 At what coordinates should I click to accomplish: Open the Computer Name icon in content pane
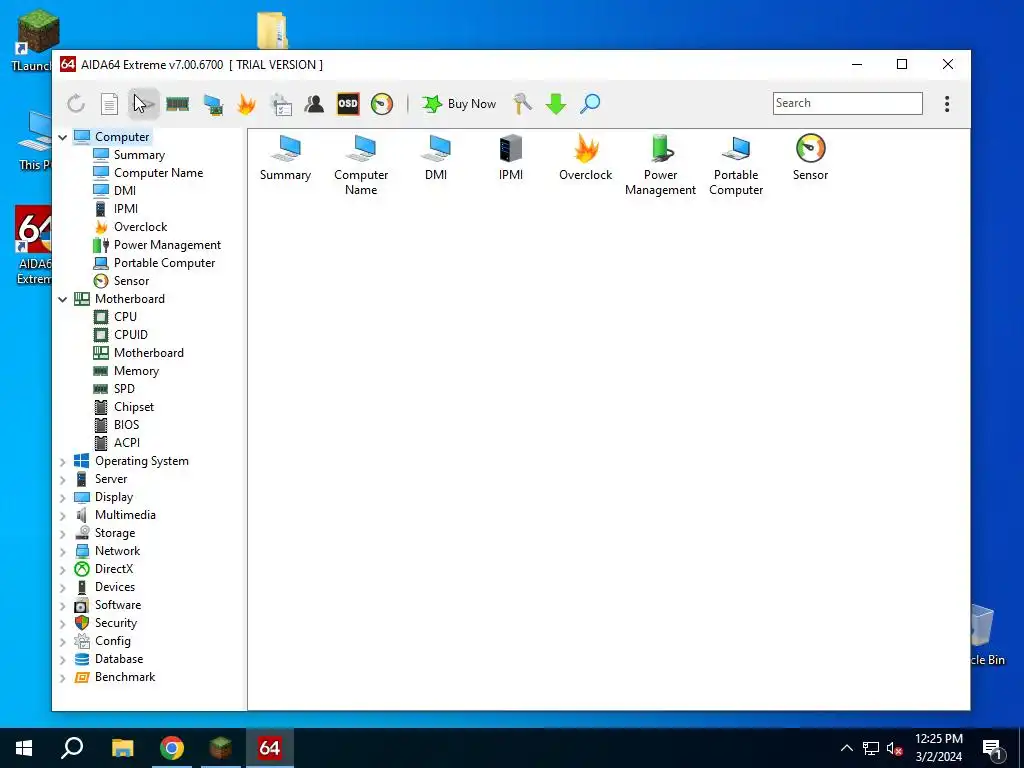[x=361, y=165]
